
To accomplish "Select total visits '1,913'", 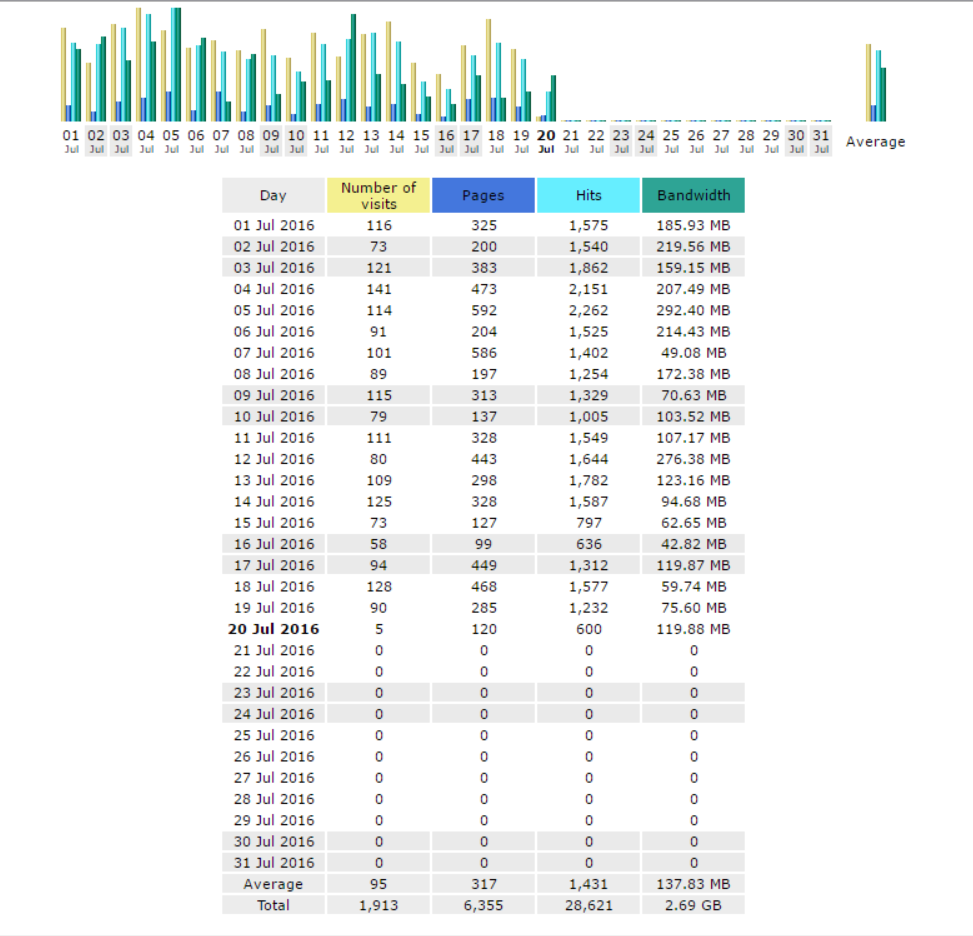I will point(379,905).
